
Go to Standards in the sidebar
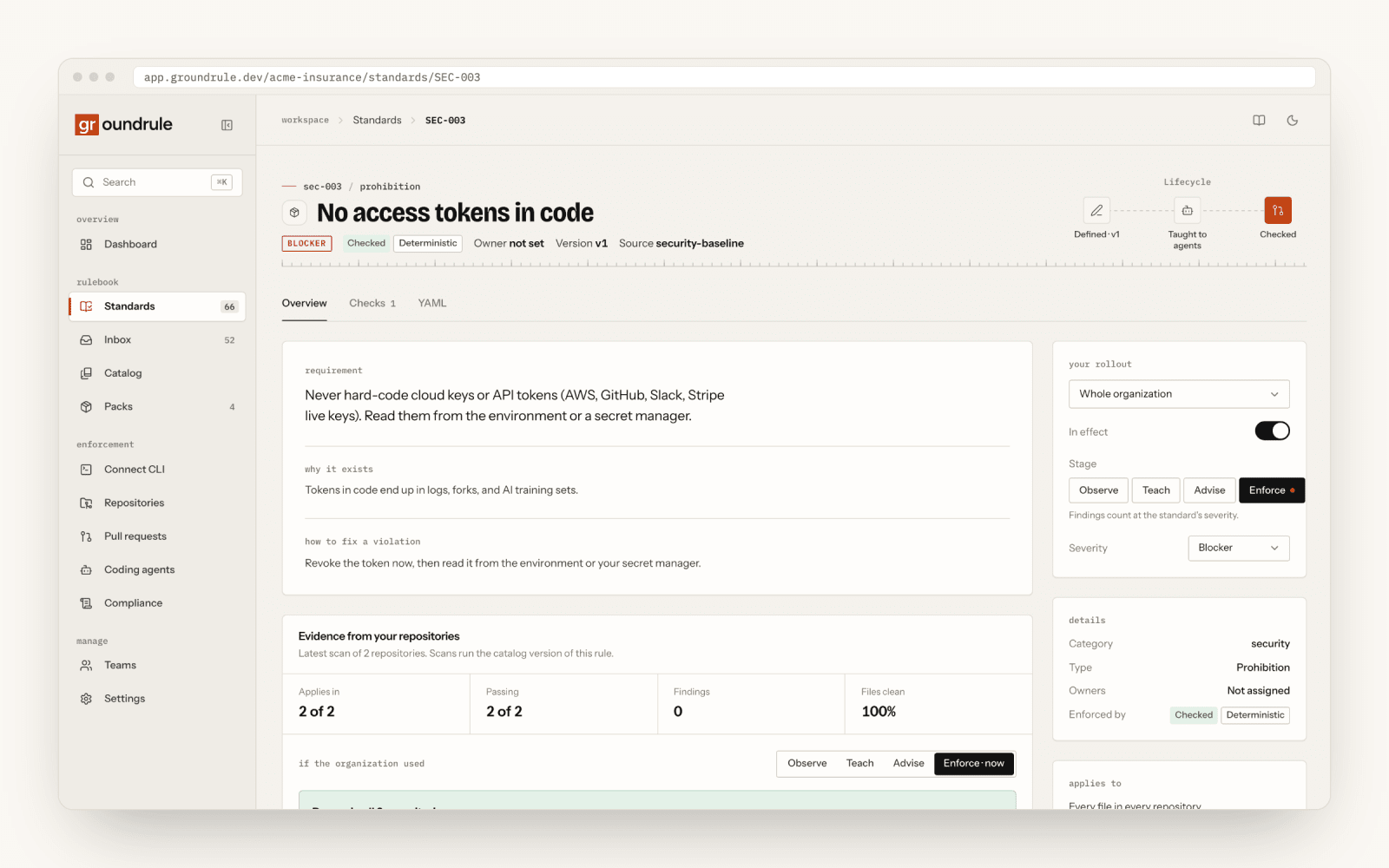157,306
